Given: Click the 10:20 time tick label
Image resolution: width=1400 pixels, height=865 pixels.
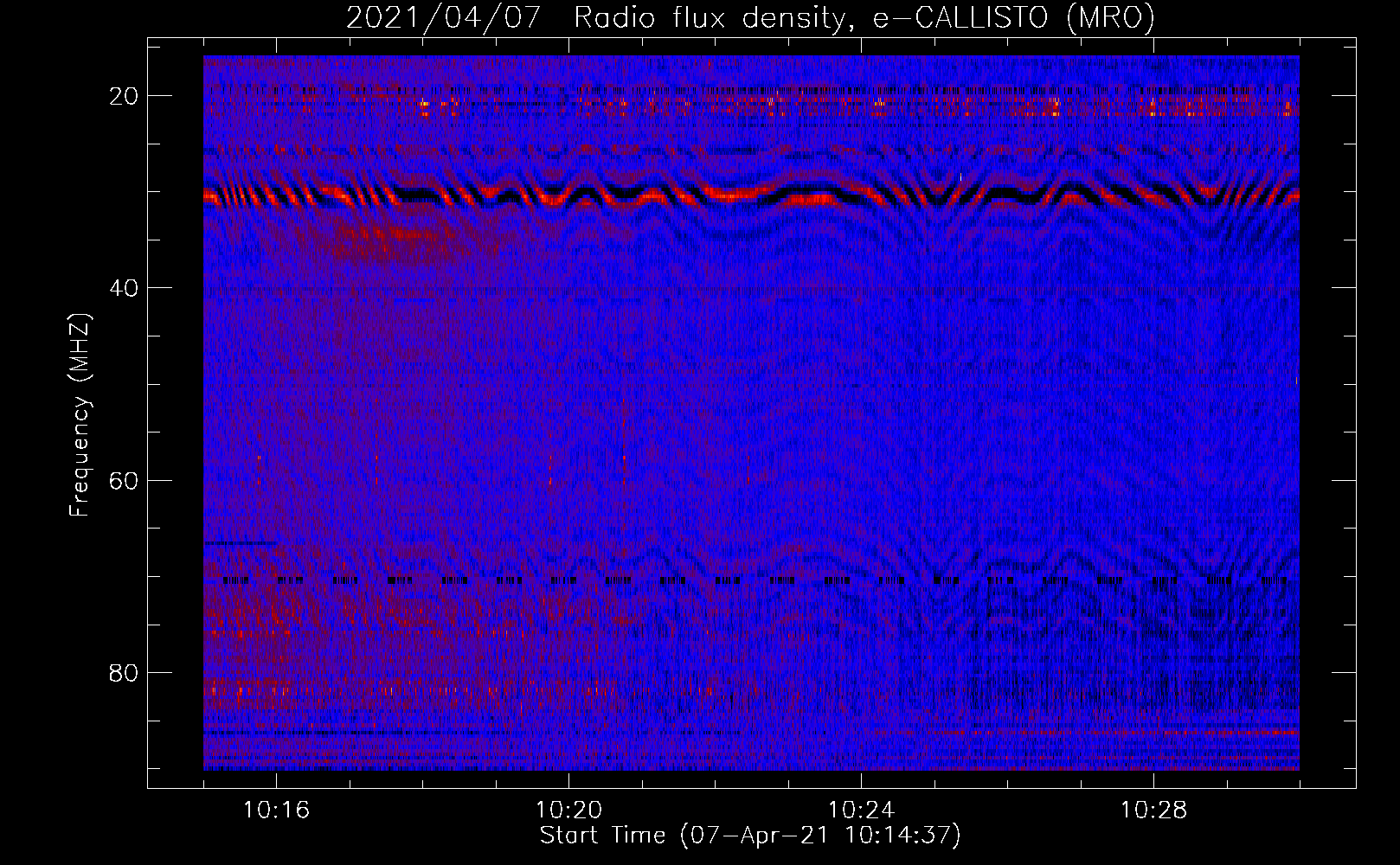Looking at the screenshot, I should click(569, 811).
